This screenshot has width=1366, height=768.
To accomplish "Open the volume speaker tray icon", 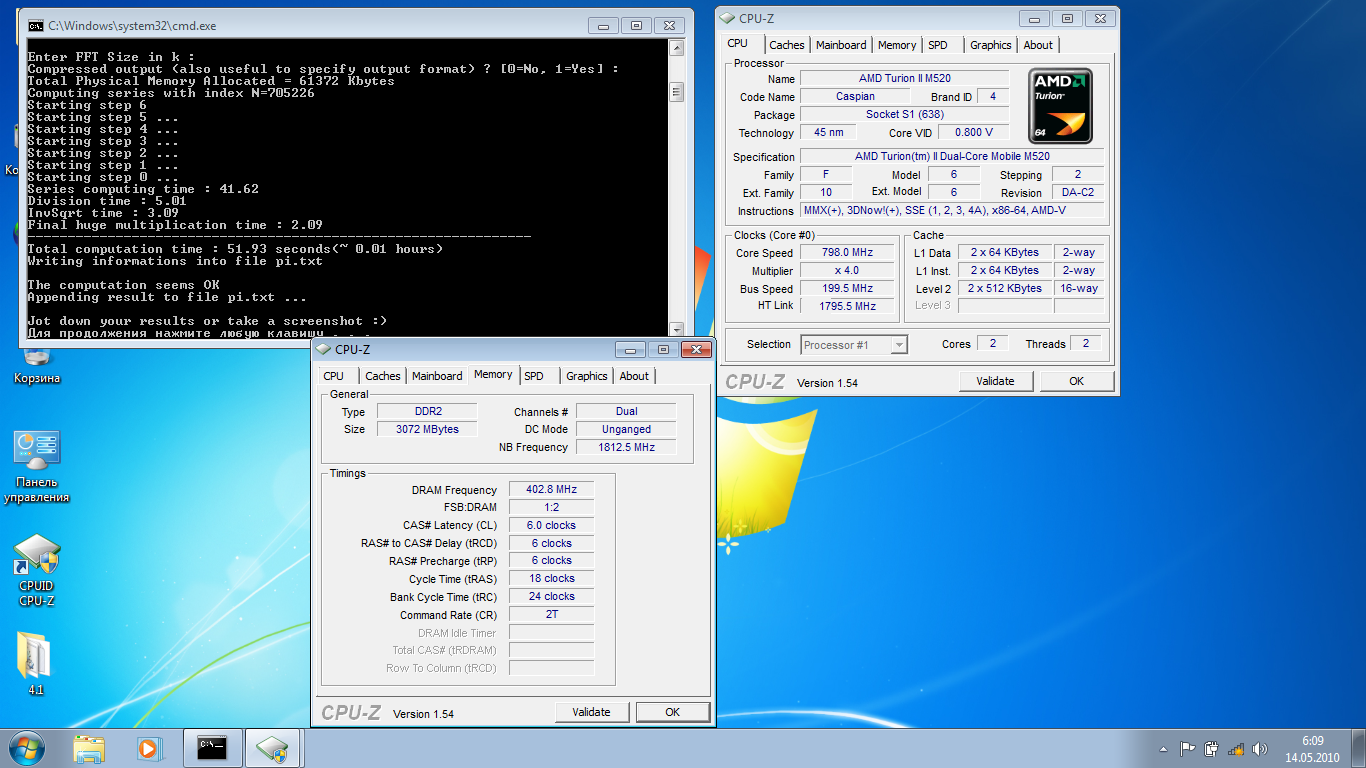I will click(1261, 748).
